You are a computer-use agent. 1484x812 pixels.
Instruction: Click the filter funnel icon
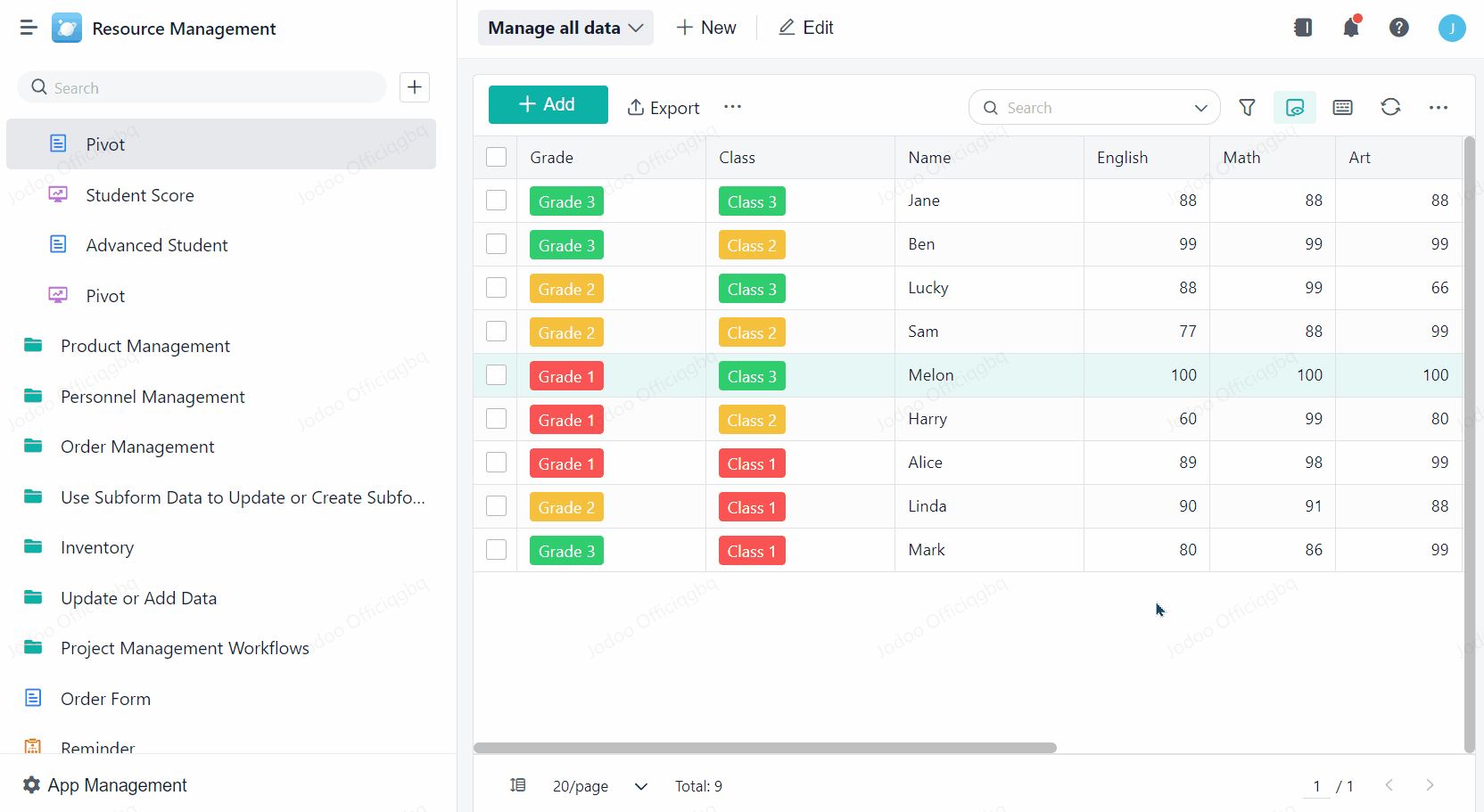1247,108
